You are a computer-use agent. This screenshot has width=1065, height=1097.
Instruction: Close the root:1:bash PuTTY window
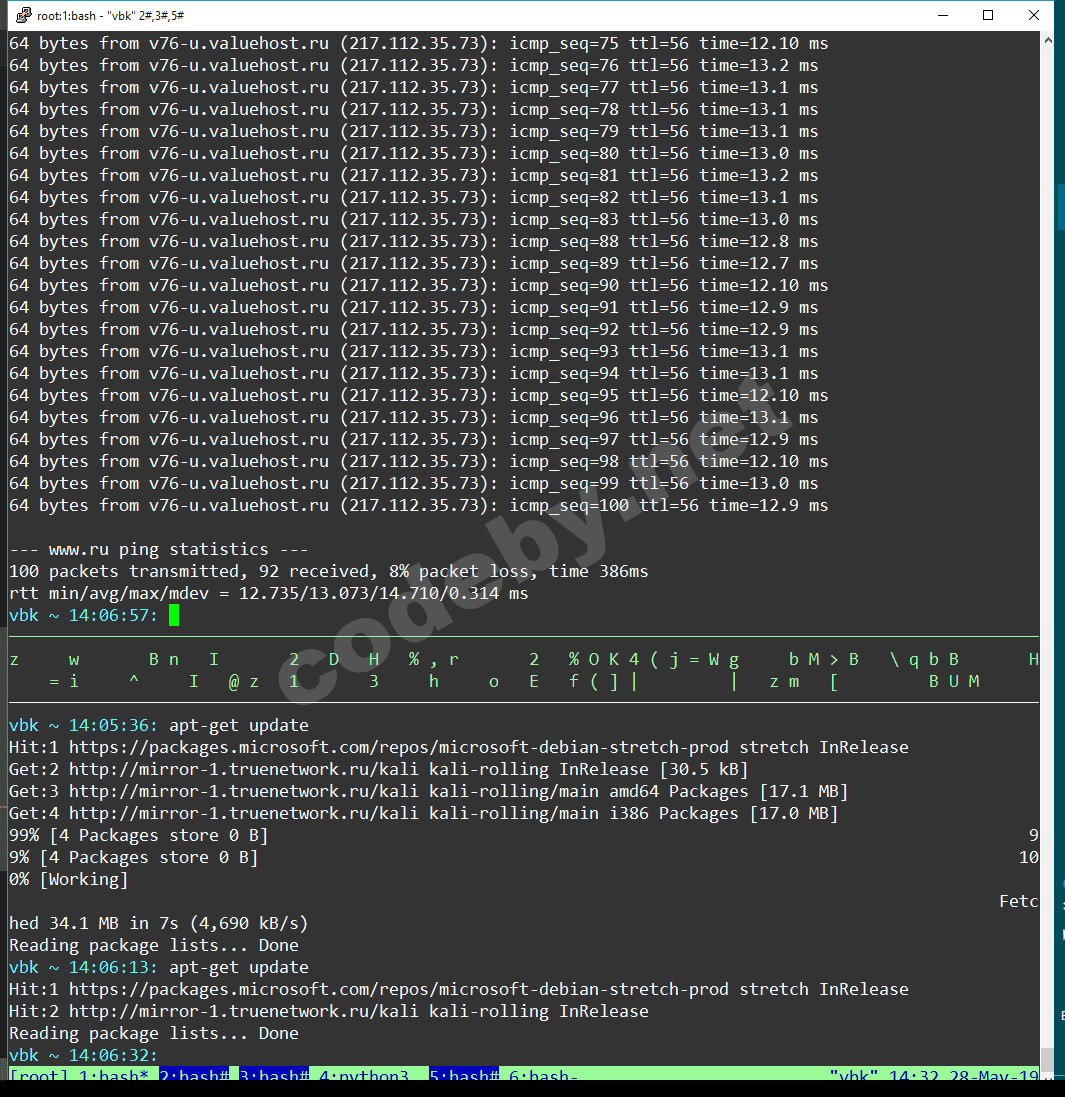click(1034, 15)
